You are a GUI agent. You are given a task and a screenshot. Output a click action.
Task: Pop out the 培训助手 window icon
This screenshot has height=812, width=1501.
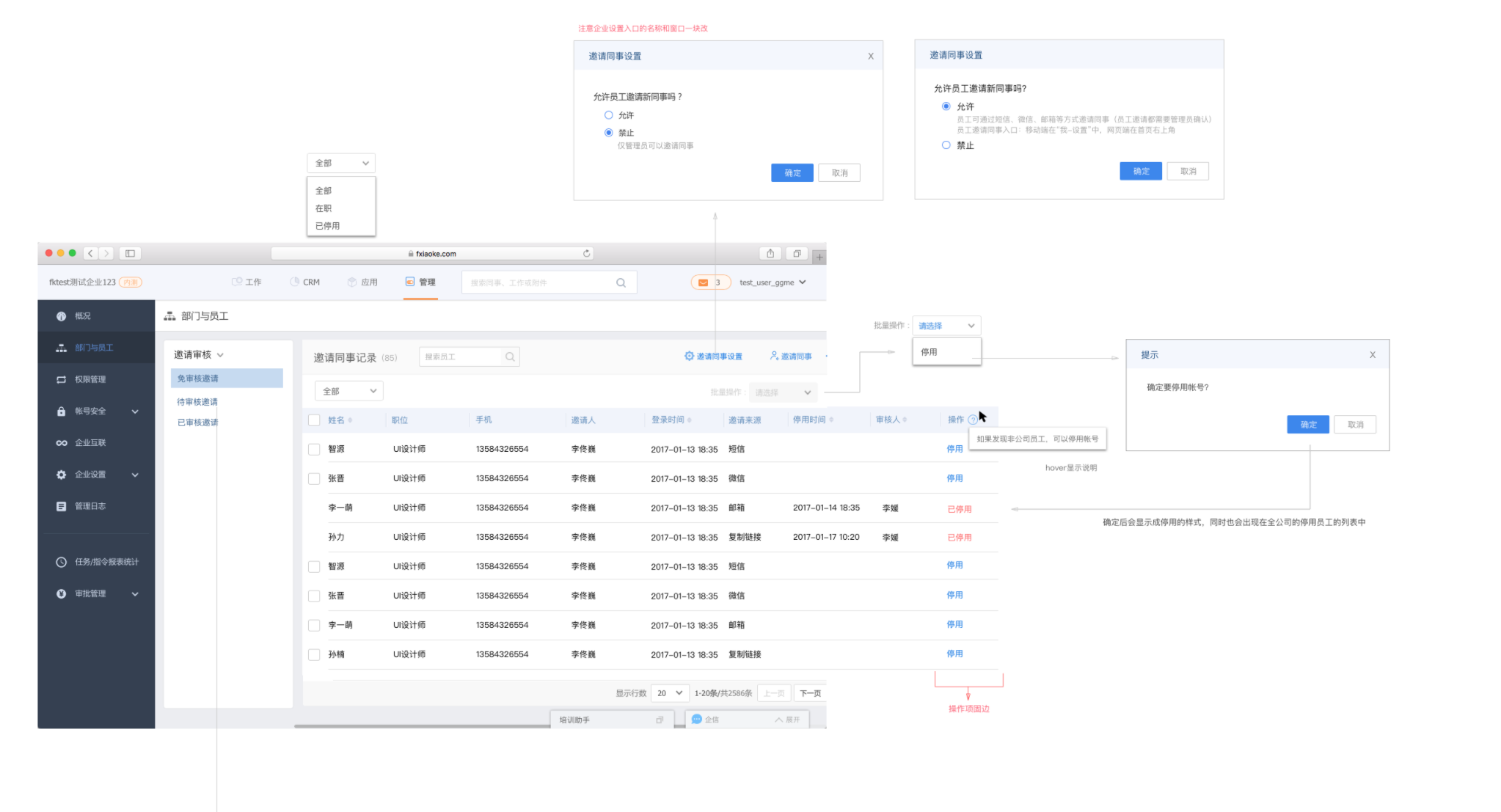660,720
